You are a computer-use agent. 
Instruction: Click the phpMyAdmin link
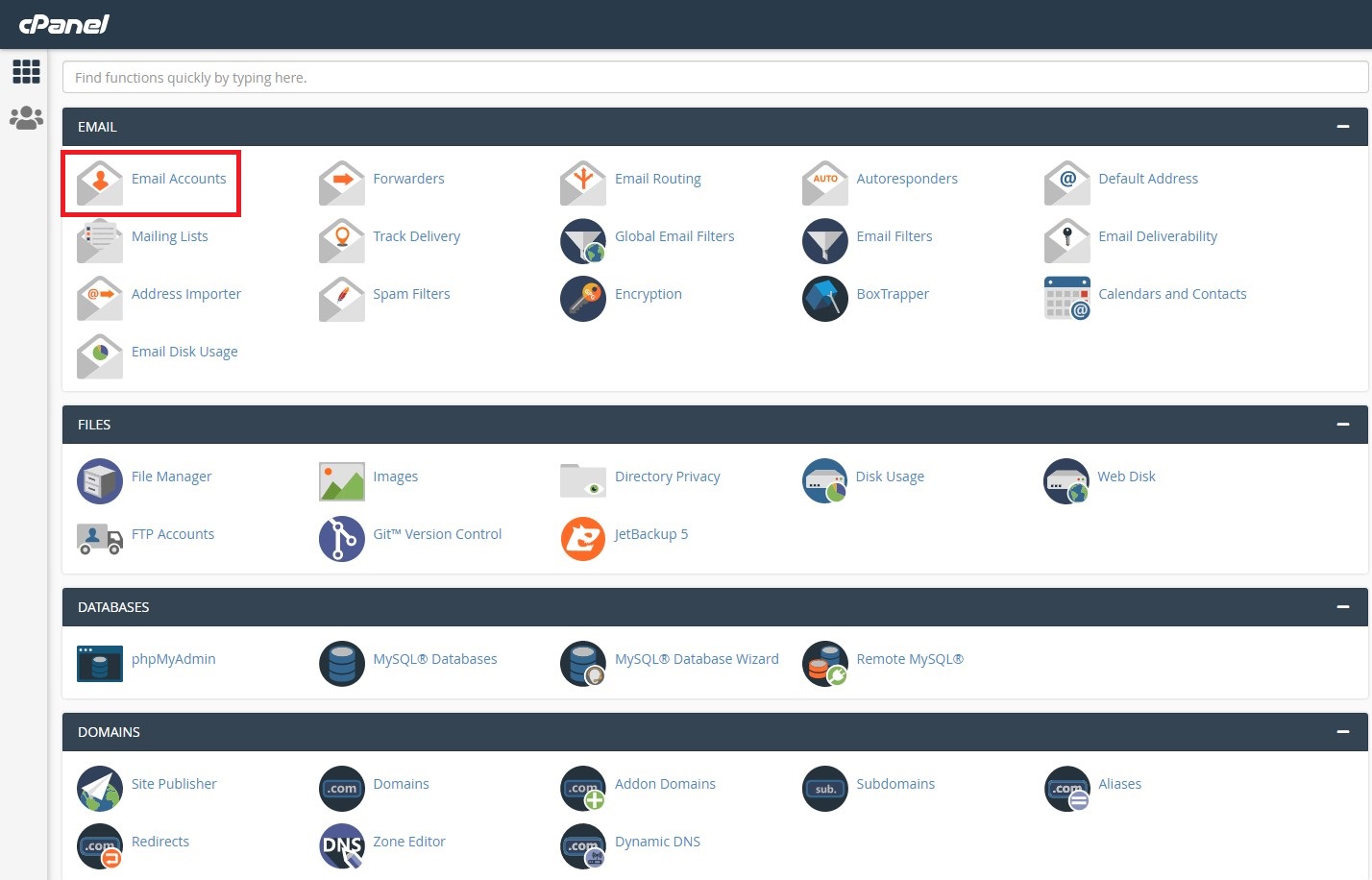[x=174, y=659]
